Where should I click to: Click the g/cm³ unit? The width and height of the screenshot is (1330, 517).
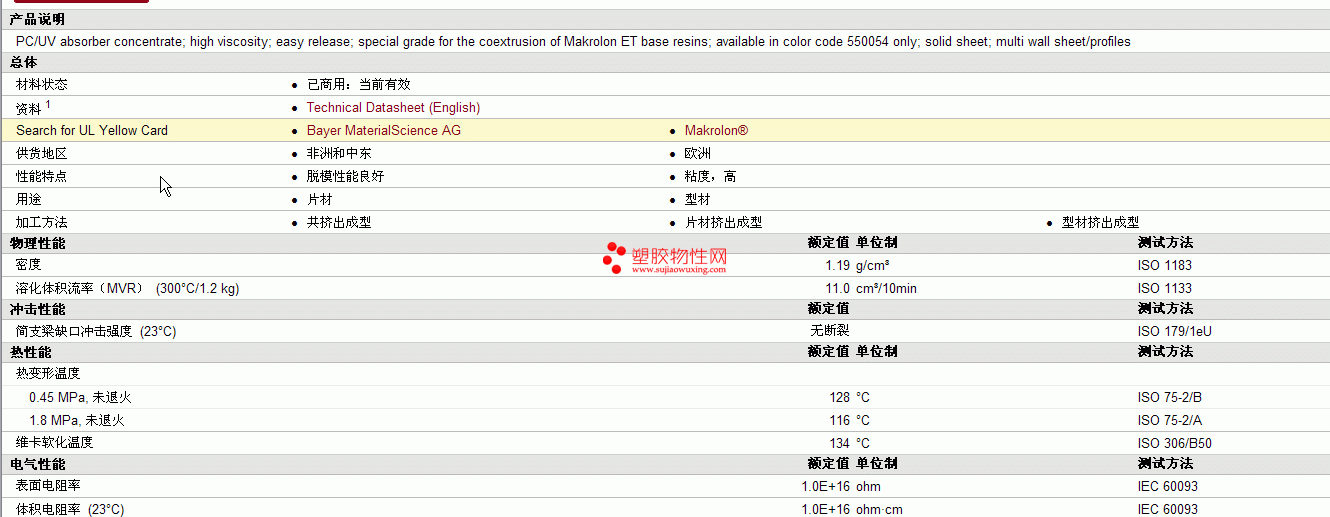click(x=873, y=265)
